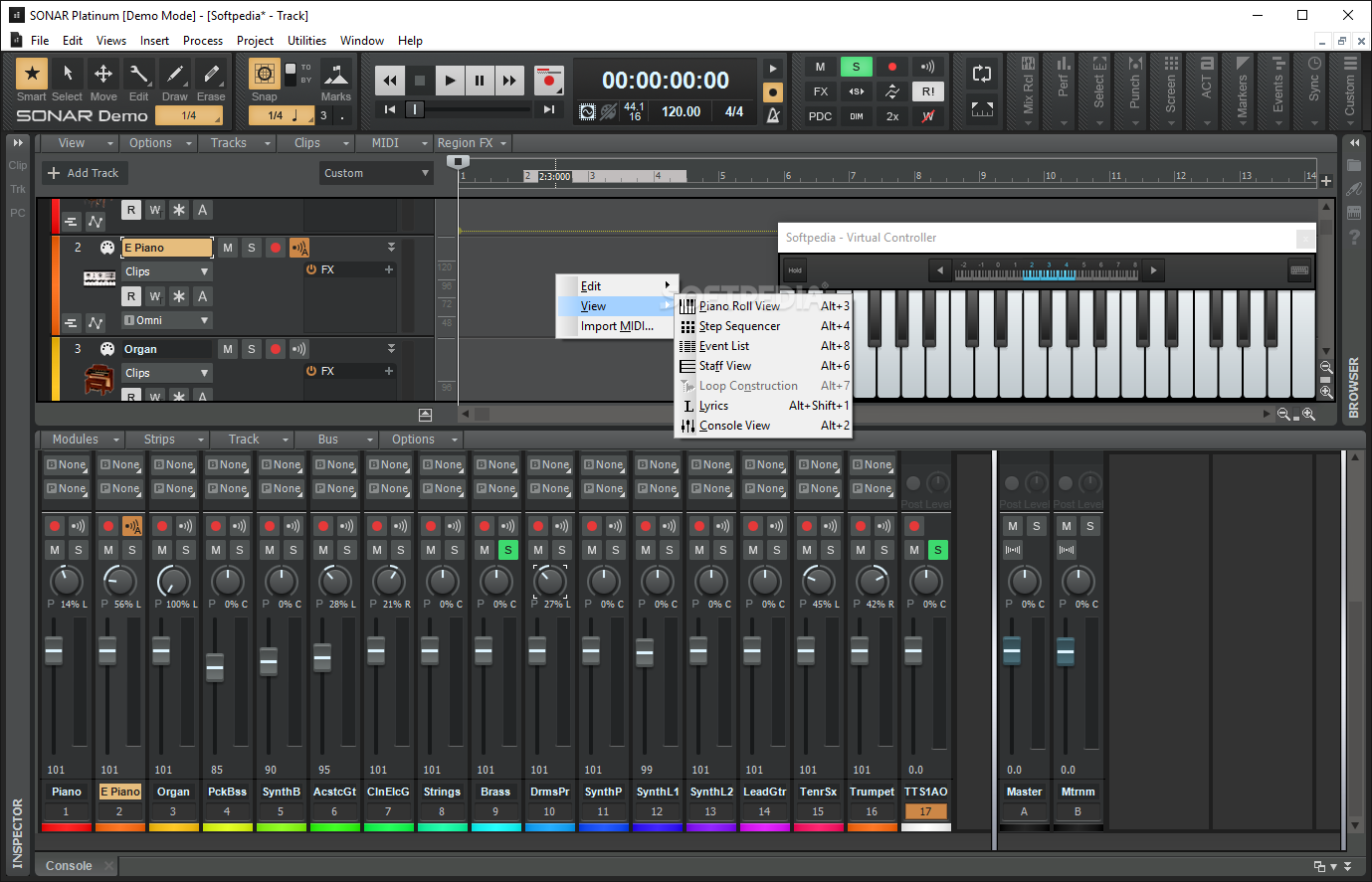The height and width of the screenshot is (882, 1372).
Task: Select the Draw pencil tool
Action: click(x=175, y=74)
